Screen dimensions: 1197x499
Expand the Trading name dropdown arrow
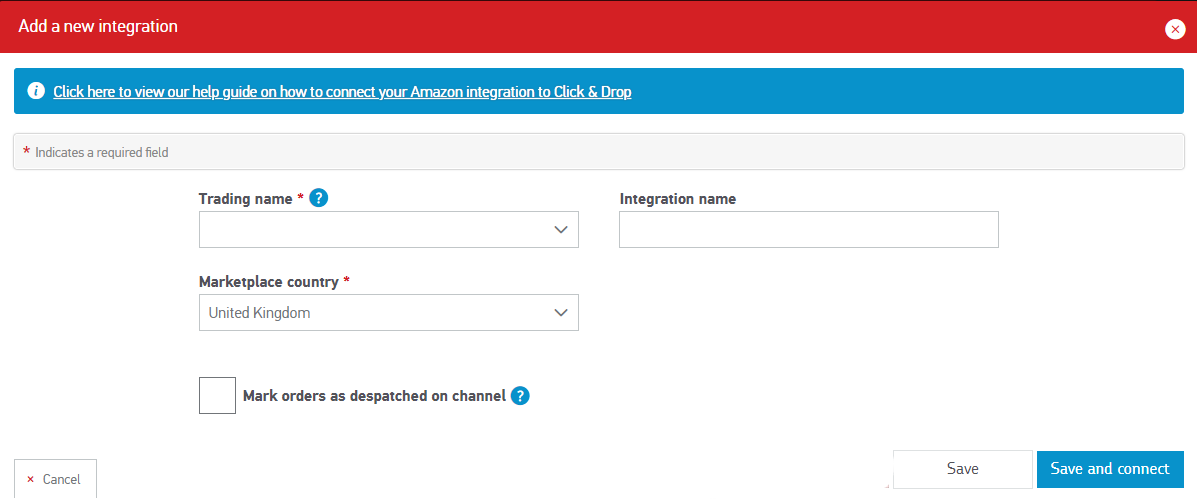click(x=561, y=230)
